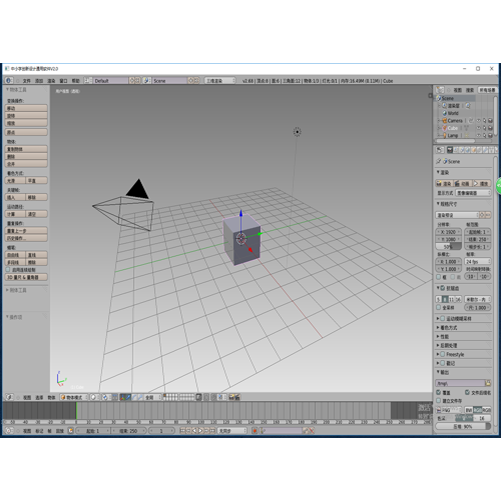
Task: Click the 结束: 250 end frame field in timeline
Action: (x=128, y=431)
